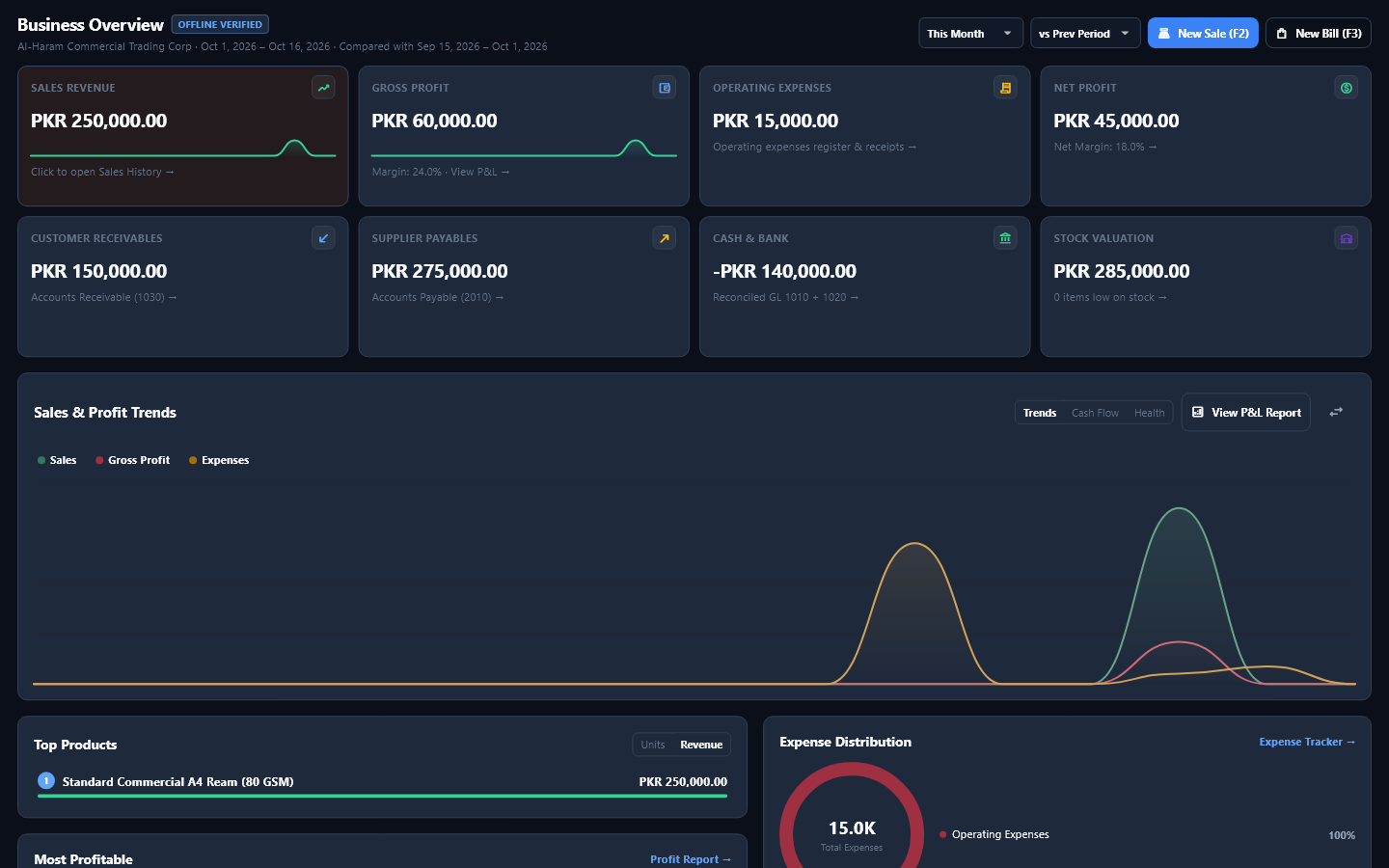Switch chart to the Cash Flow tab
This screenshot has width=1389, height=868.
(x=1095, y=413)
